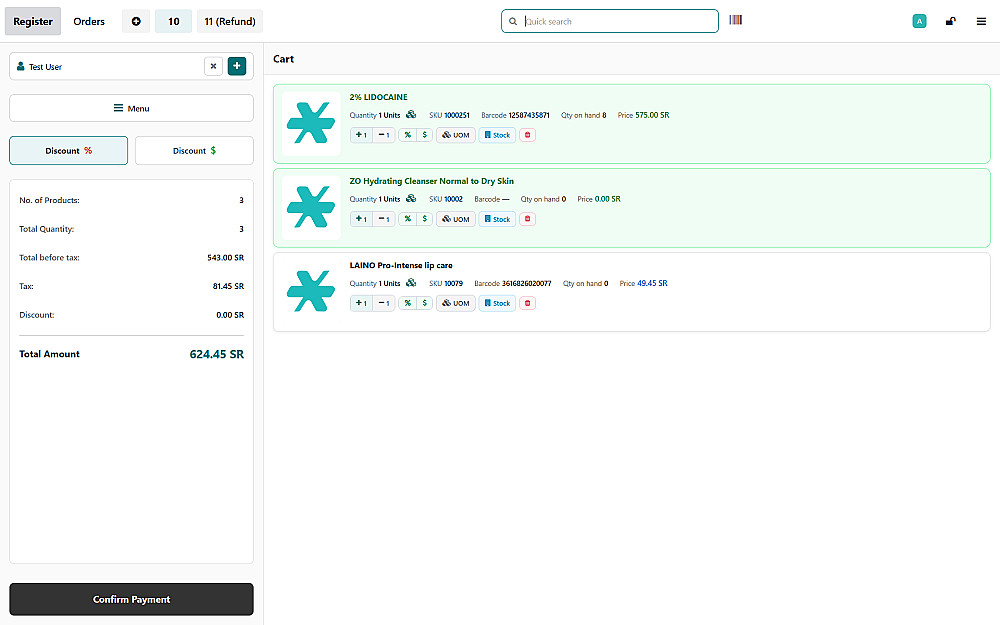The height and width of the screenshot is (625, 1000).
Task: Decrease 2% LIDOCAINE quantity by one
Action: coord(384,135)
